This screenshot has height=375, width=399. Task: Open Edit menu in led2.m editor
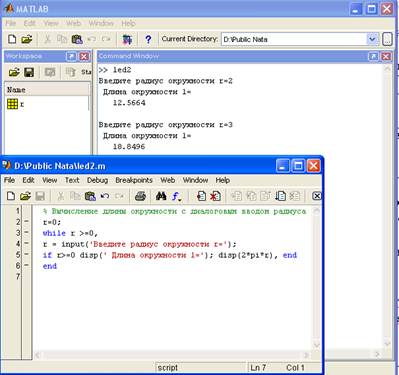[x=28, y=180]
